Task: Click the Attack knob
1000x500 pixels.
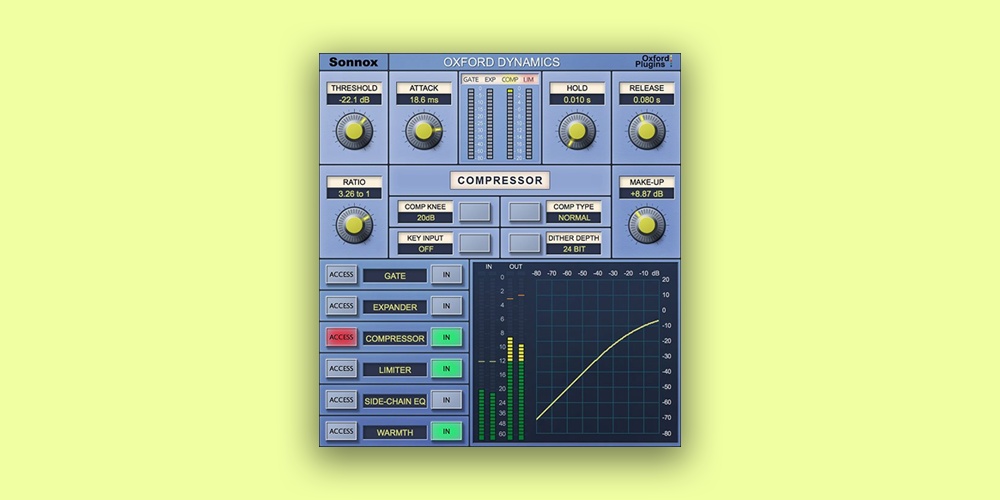Action: (x=424, y=130)
